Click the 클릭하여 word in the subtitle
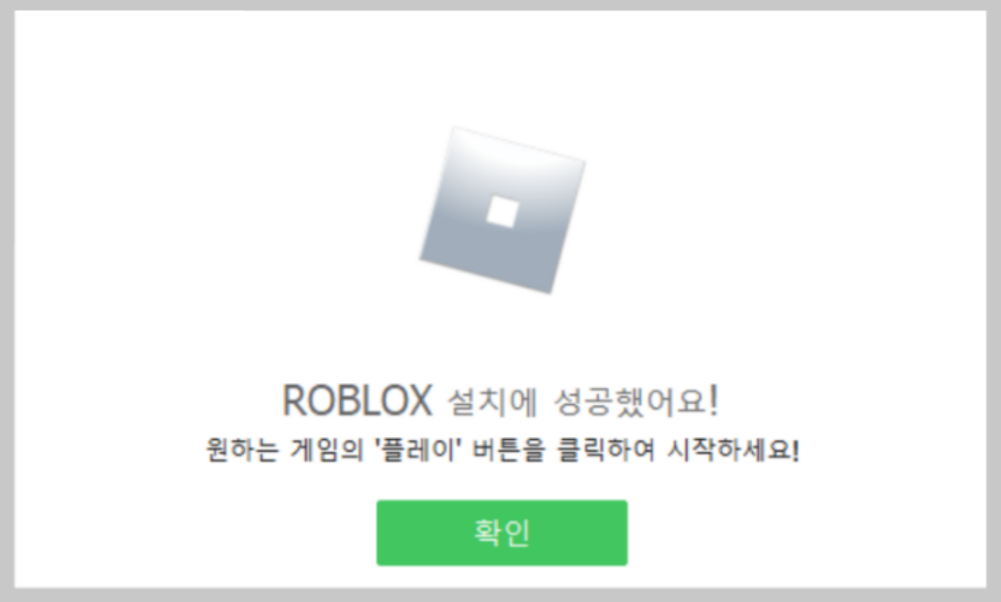The image size is (1001, 602). pos(606,449)
